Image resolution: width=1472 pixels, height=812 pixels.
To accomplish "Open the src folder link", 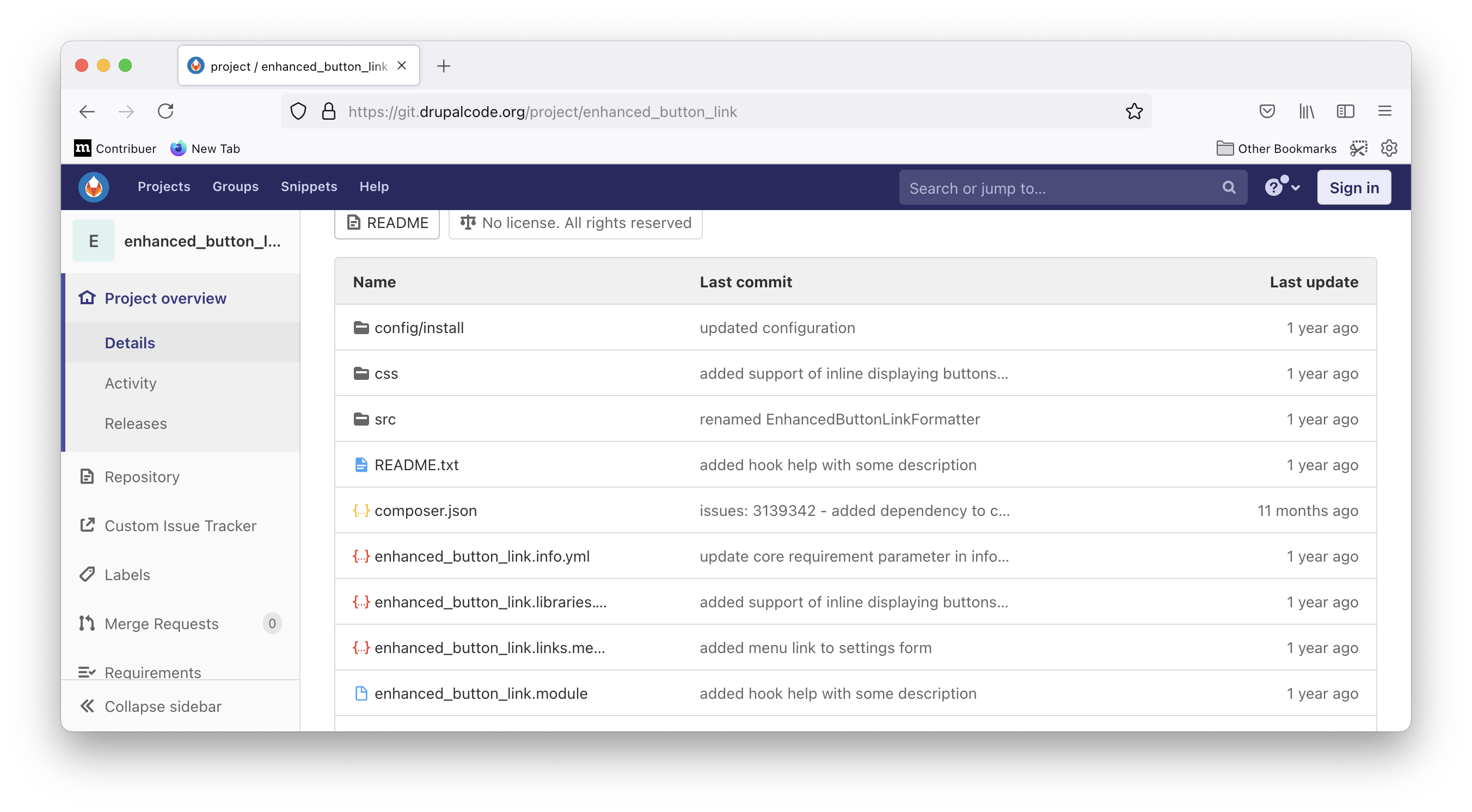I will [x=384, y=419].
